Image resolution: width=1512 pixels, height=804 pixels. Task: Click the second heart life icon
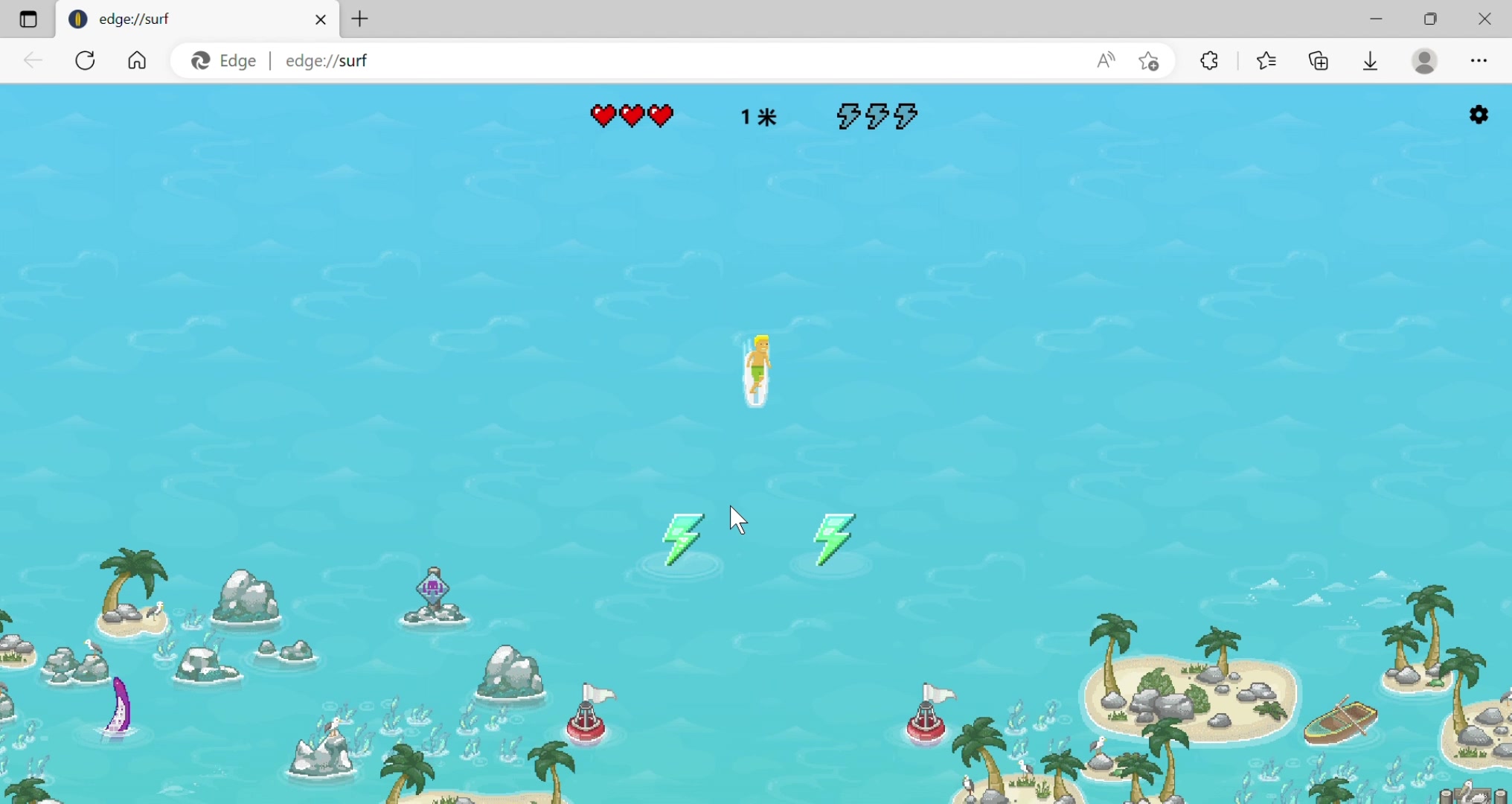[x=632, y=117]
